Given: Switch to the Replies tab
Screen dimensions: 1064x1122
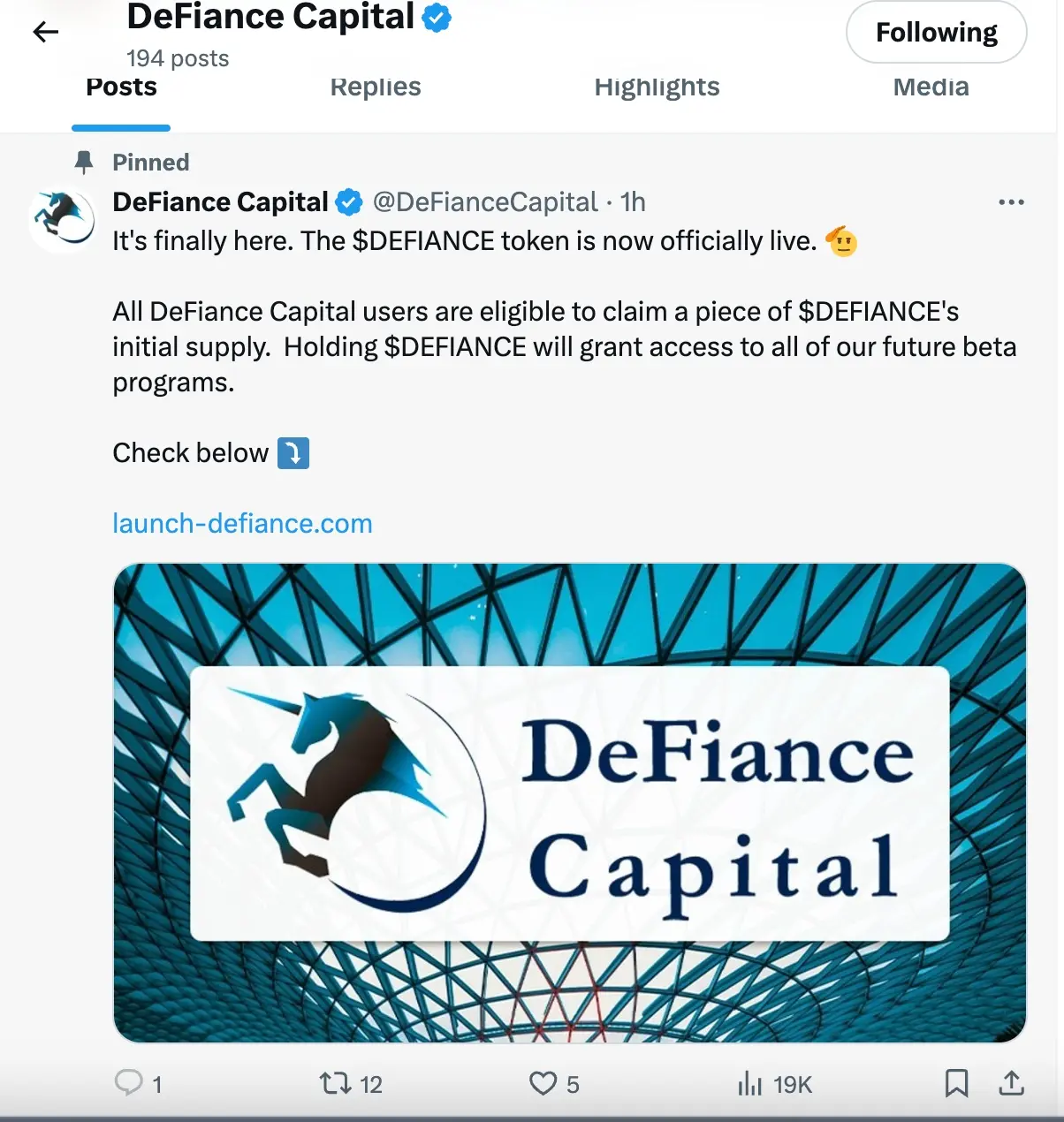Looking at the screenshot, I should coord(375,87).
